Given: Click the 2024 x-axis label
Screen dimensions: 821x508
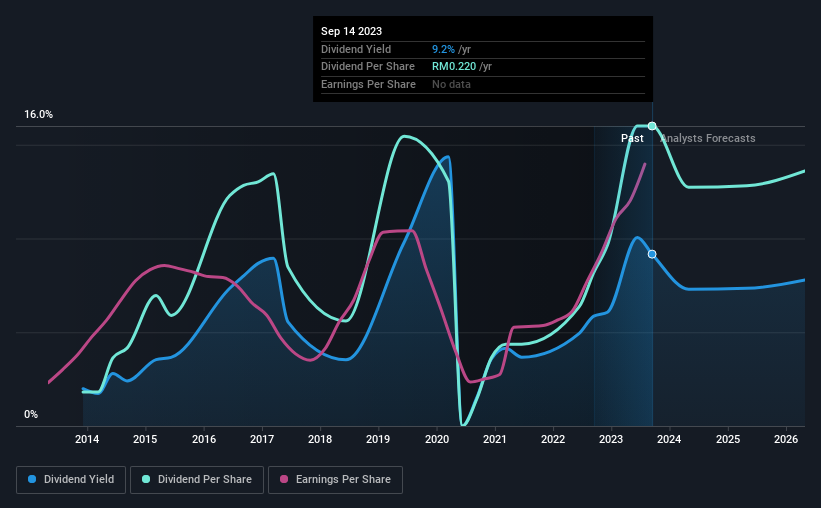Looking at the screenshot, I should click(669, 439).
